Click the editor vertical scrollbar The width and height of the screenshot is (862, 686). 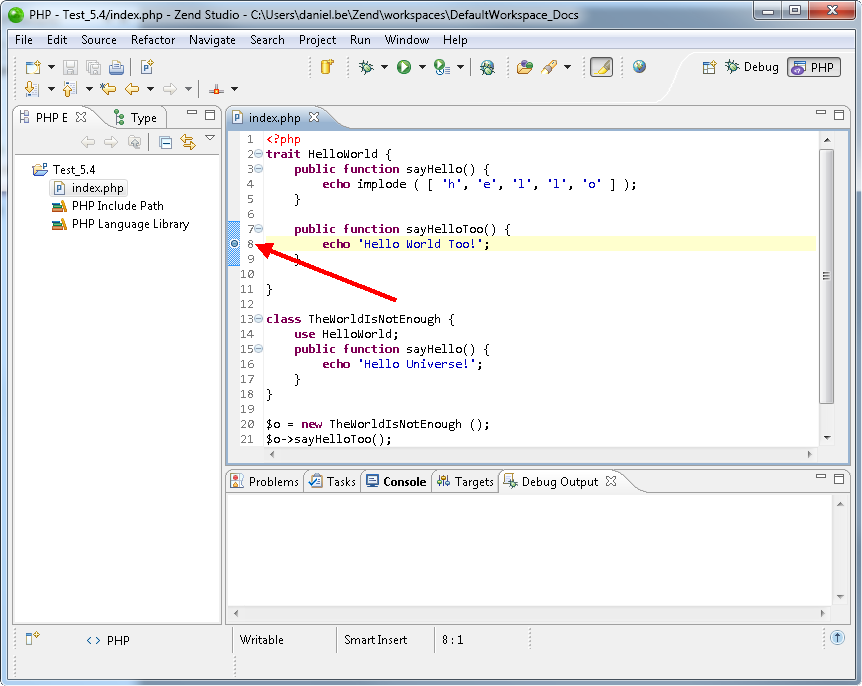tap(826, 275)
